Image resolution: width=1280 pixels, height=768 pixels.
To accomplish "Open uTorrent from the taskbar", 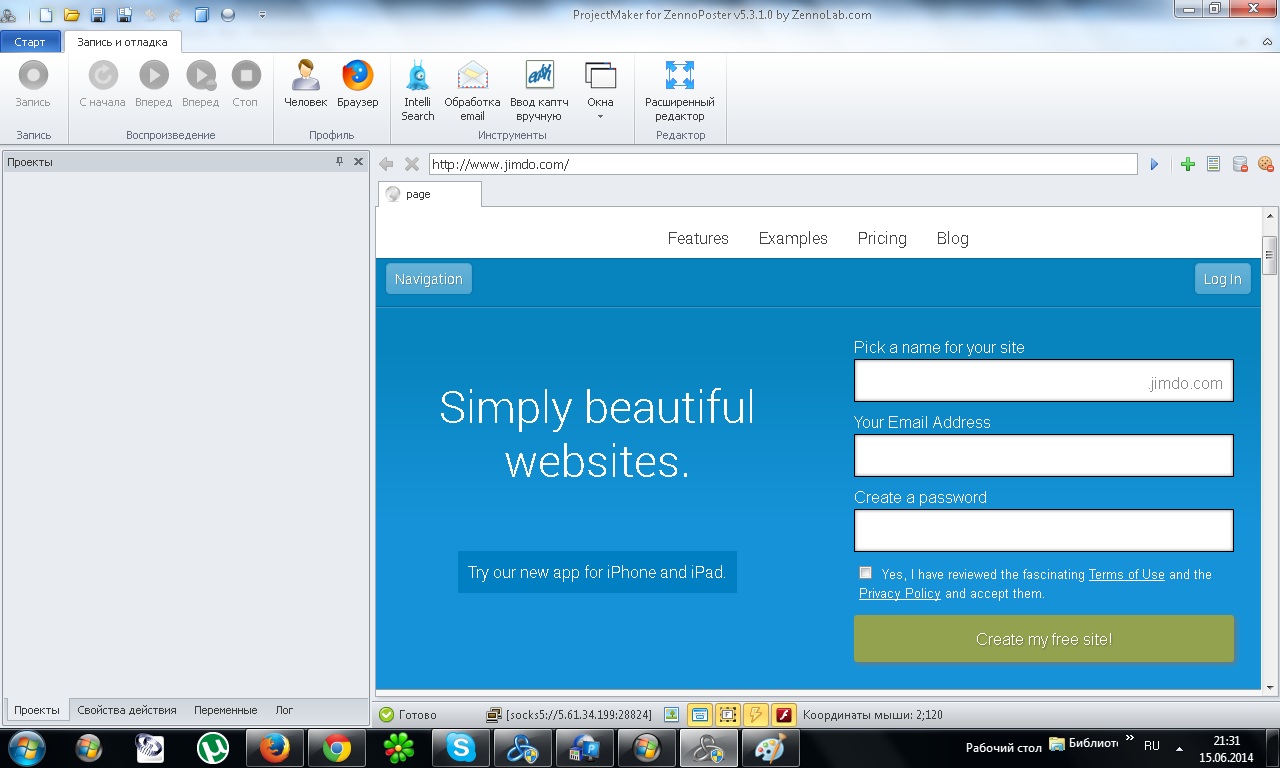I will click(x=212, y=748).
